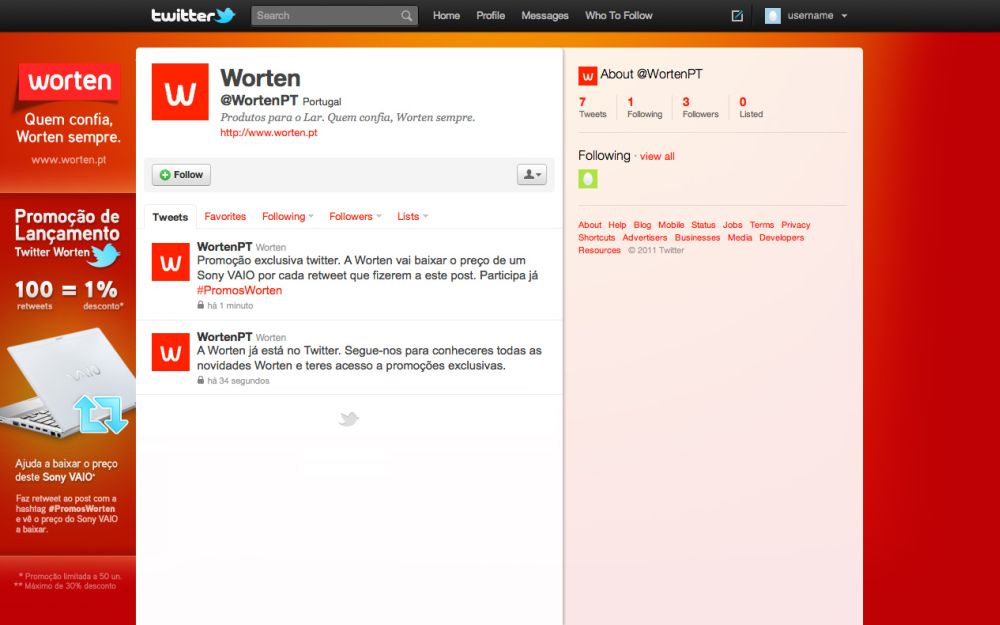
Task: Click the Jobs footer link
Action: pos(732,224)
